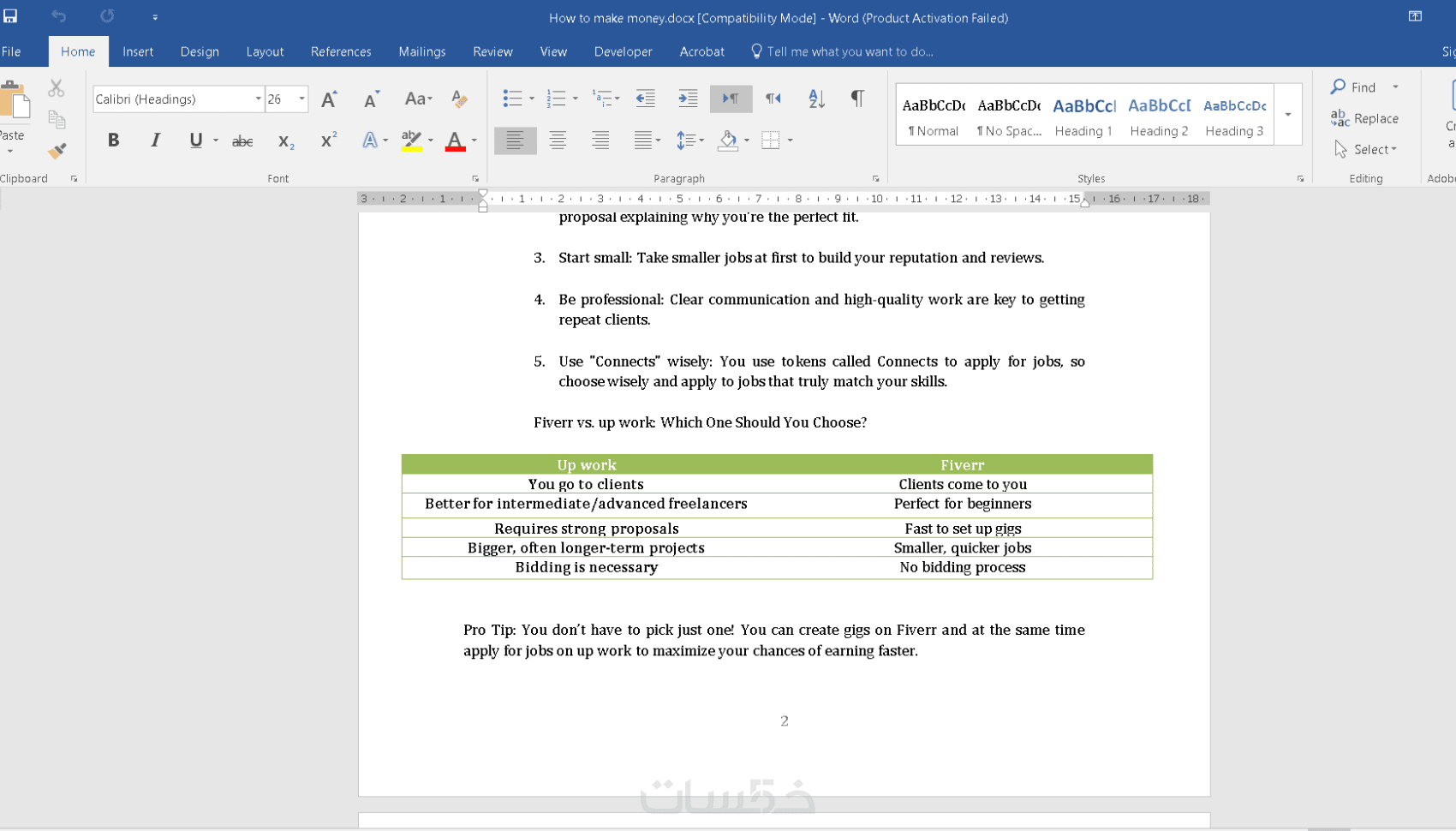Open the line spacing dropdown

click(x=690, y=140)
